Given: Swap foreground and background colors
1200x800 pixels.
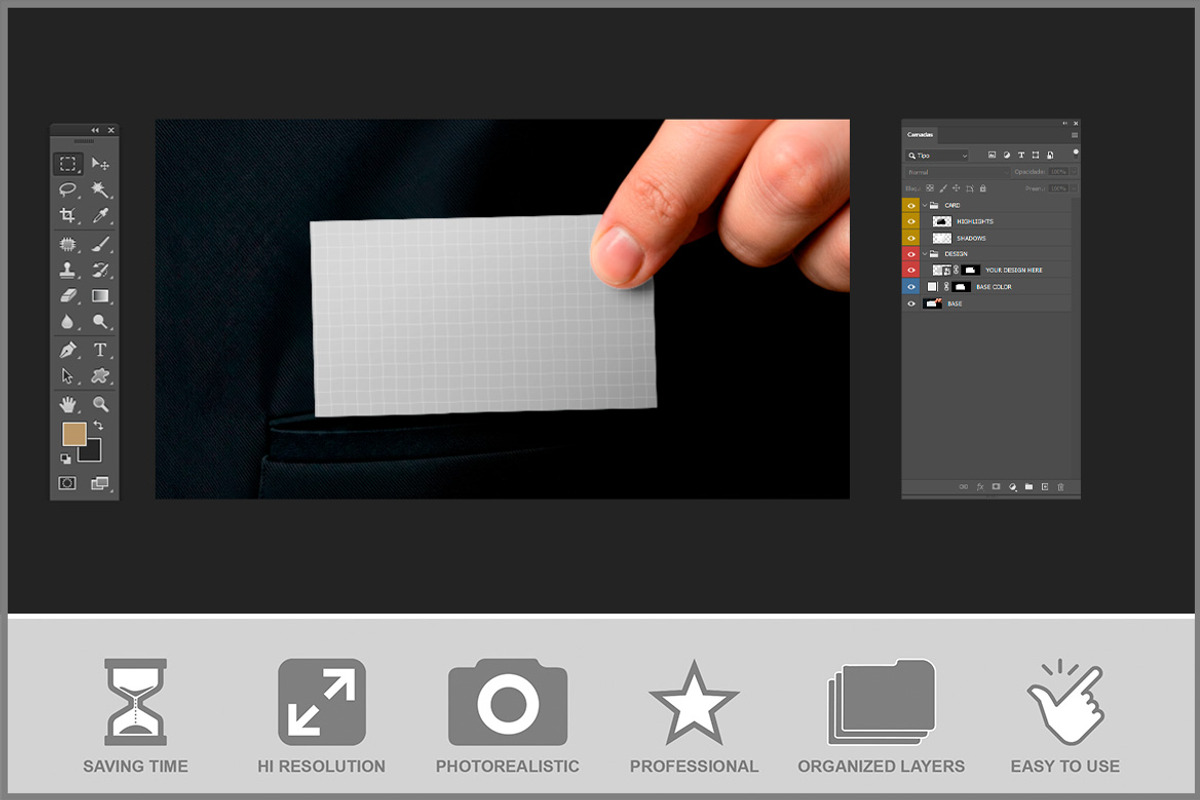Looking at the screenshot, I should pos(98,426).
